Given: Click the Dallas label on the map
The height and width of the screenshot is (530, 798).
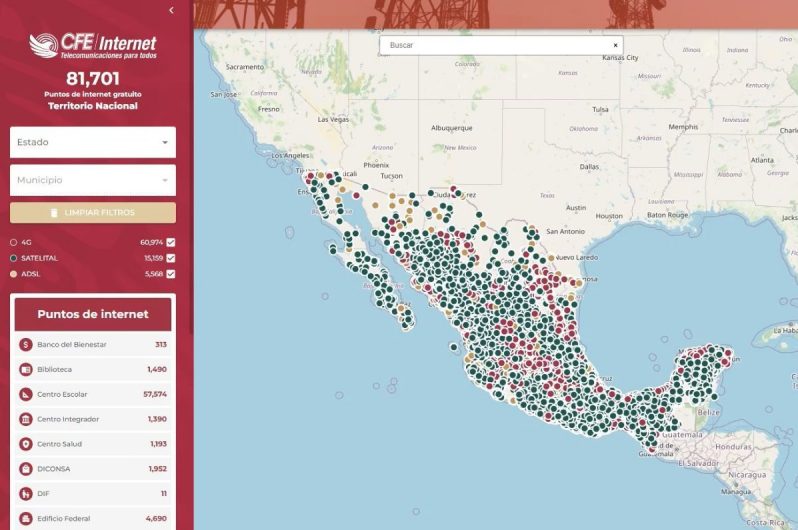Looking at the screenshot, I should (589, 167).
